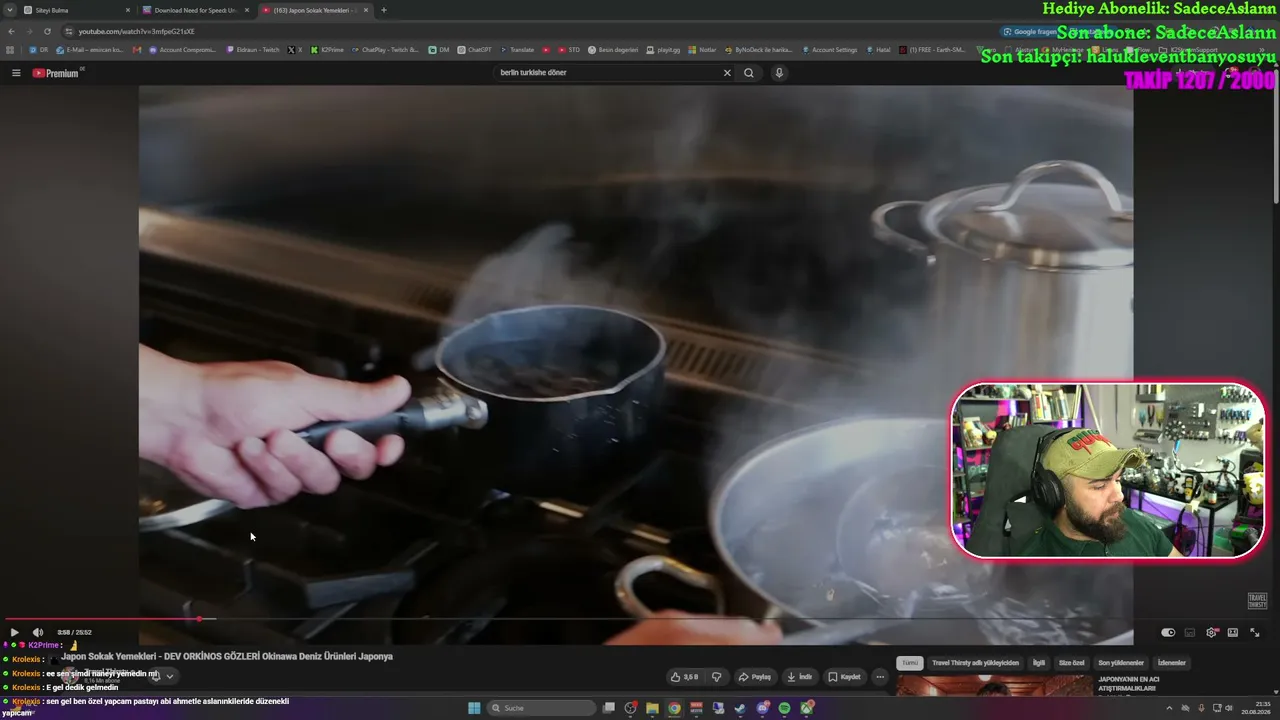Open the YouTube guide hamburger menu
The height and width of the screenshot is (720, 1280).
tap(16, 73)
